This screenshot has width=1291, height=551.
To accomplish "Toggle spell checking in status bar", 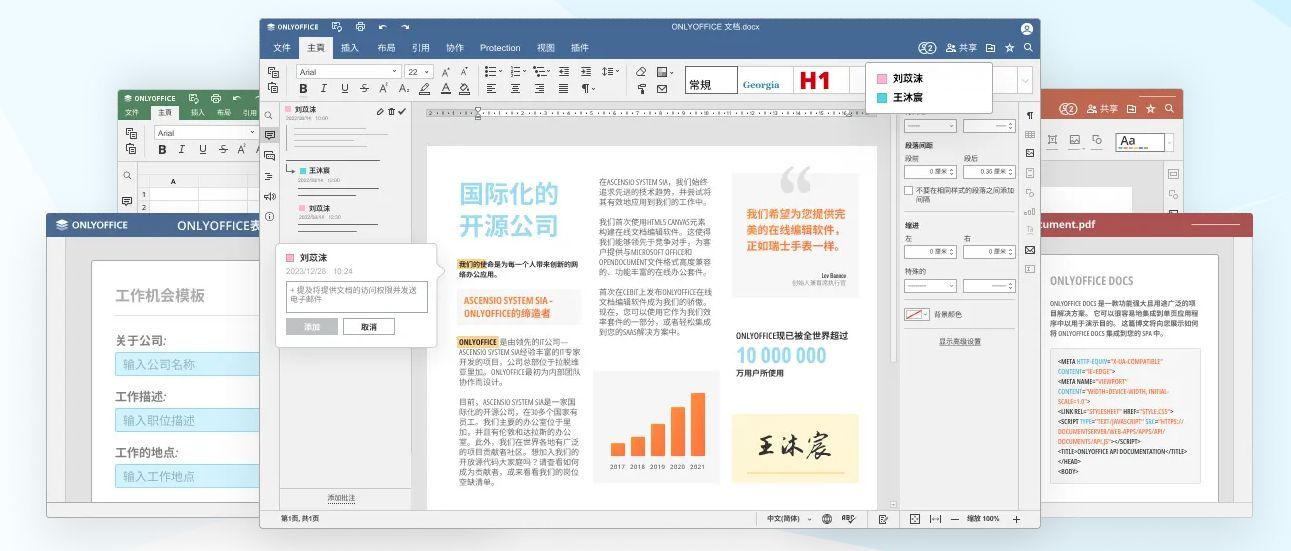I will tap(848, 519).
